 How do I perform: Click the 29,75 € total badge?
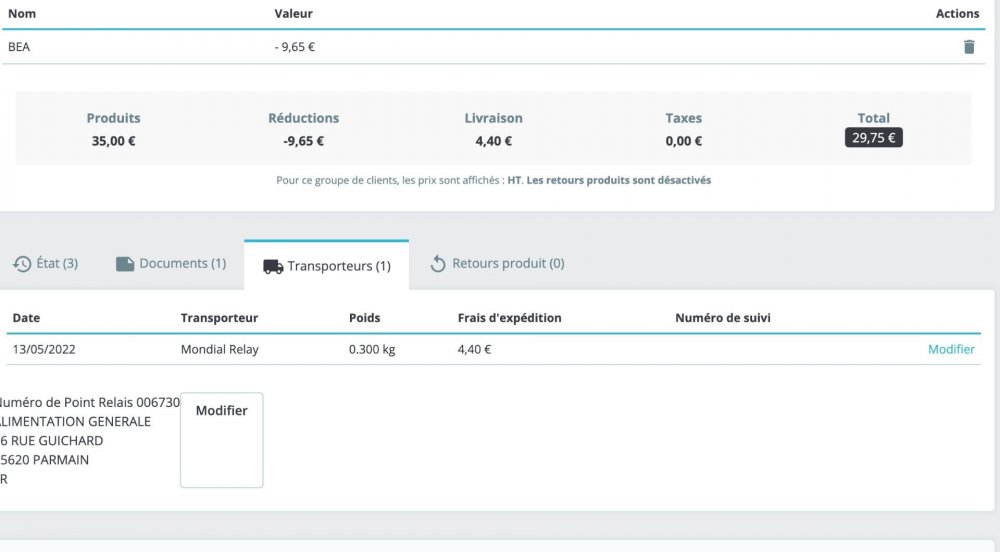[874, 138]
